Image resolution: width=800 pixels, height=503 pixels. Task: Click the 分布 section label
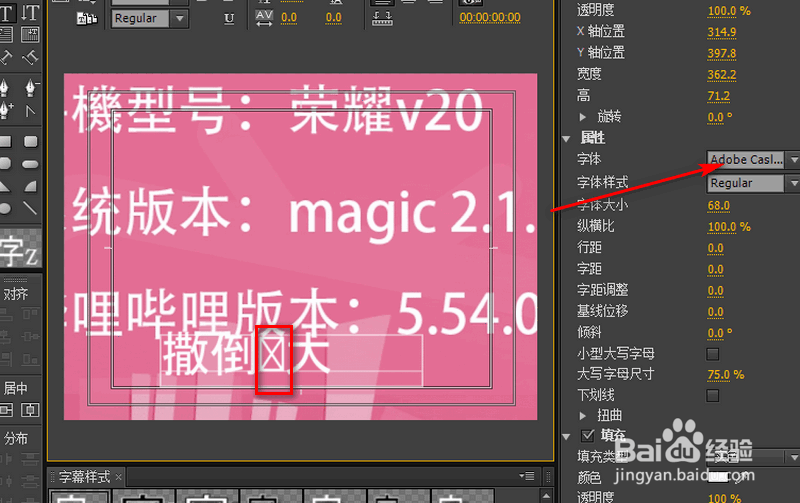pyautogui.click(x=16, y=438)
